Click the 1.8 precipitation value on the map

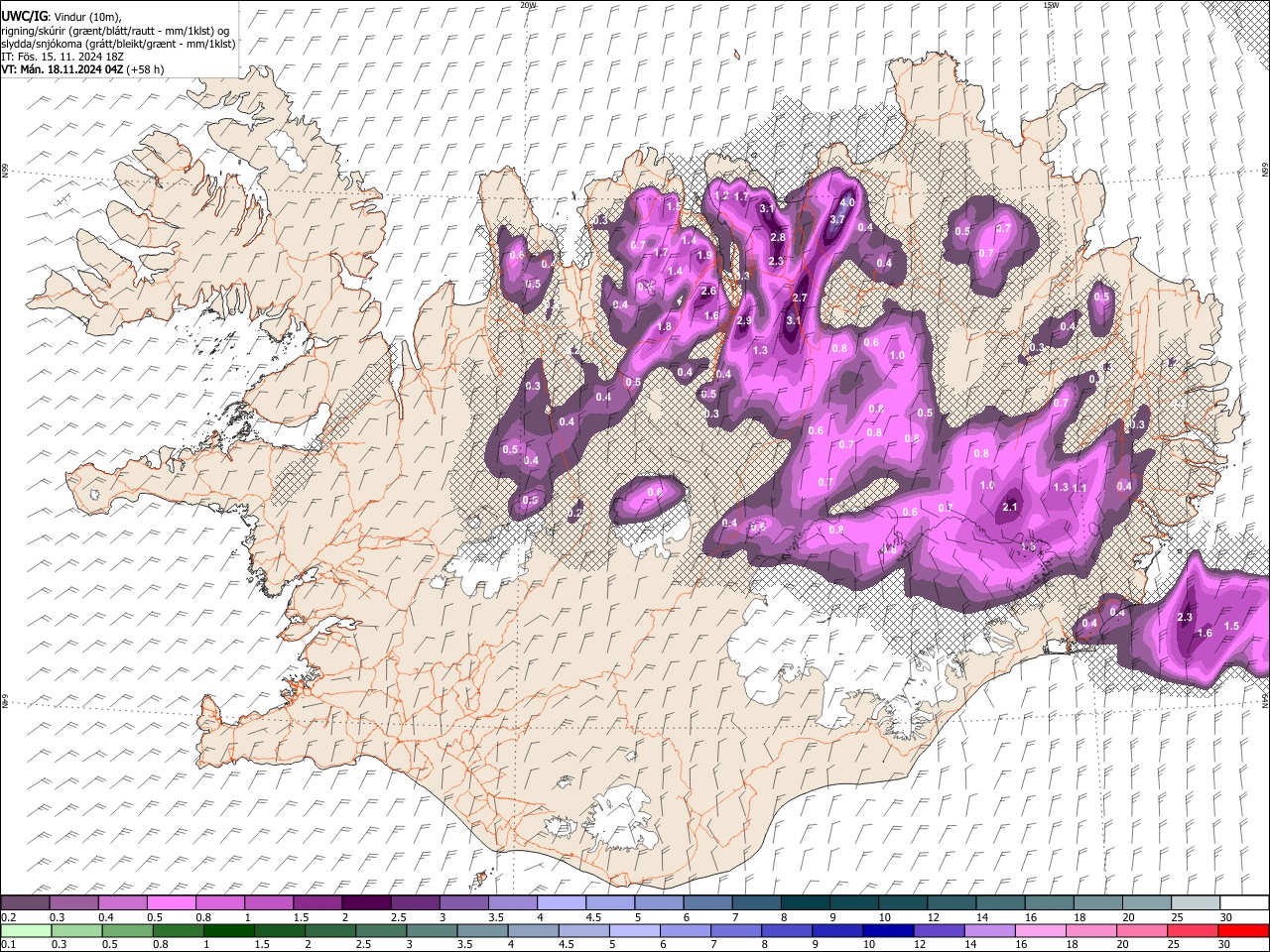point(665,326)
